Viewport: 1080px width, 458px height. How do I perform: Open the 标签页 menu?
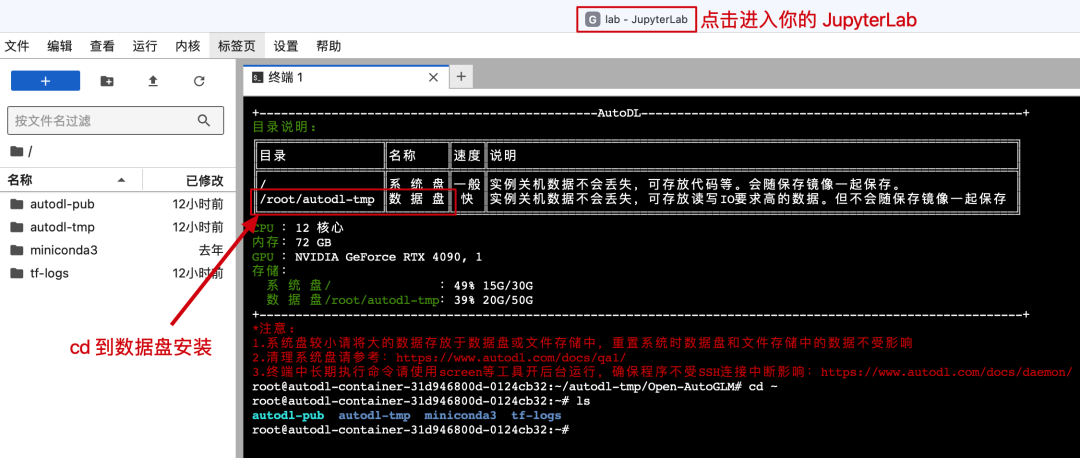(236, 46)
